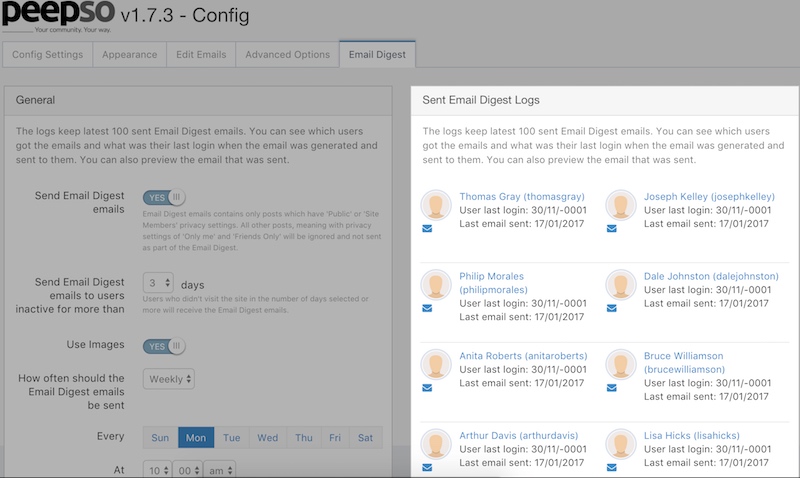The width and height of the screenshot is (800, 478).
Task: Click 'Send Email Digest emails' setting label
Action: (80, 203)
